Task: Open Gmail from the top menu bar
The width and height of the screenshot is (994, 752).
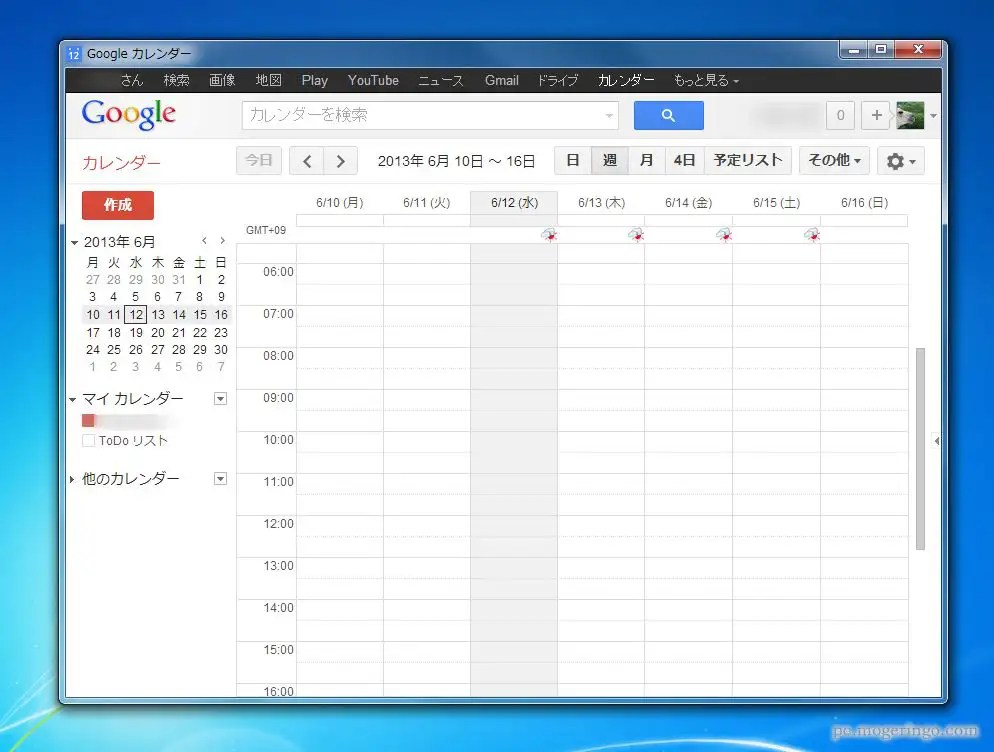Action: coord(501,80)
